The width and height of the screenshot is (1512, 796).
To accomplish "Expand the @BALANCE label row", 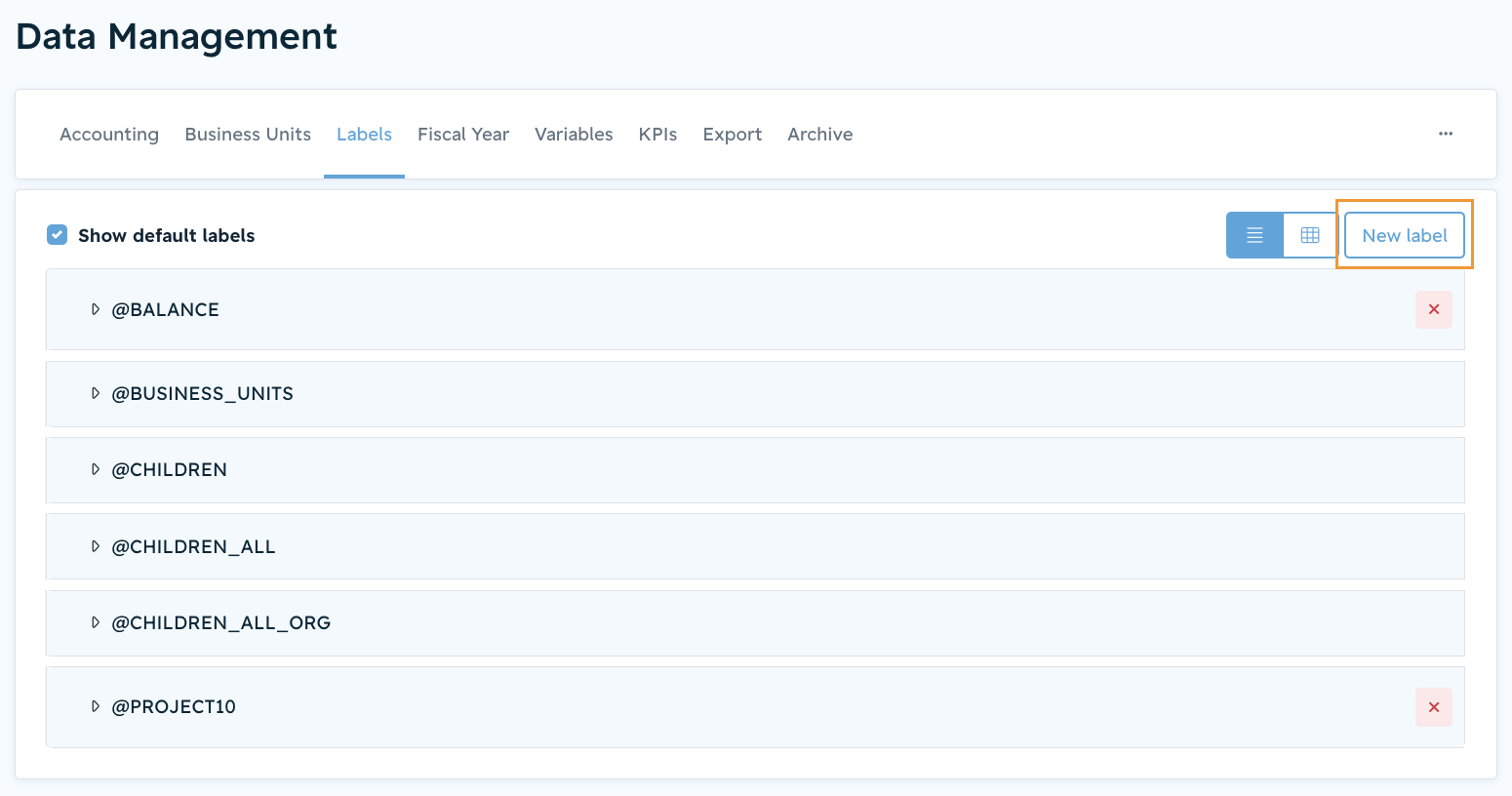I will 96,309.
